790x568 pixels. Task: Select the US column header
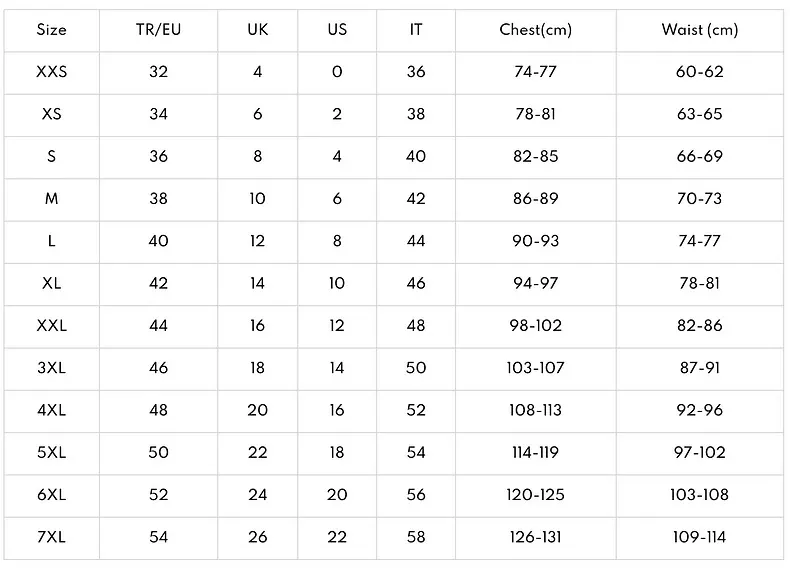pyautogui.click(x=337, y=30)
